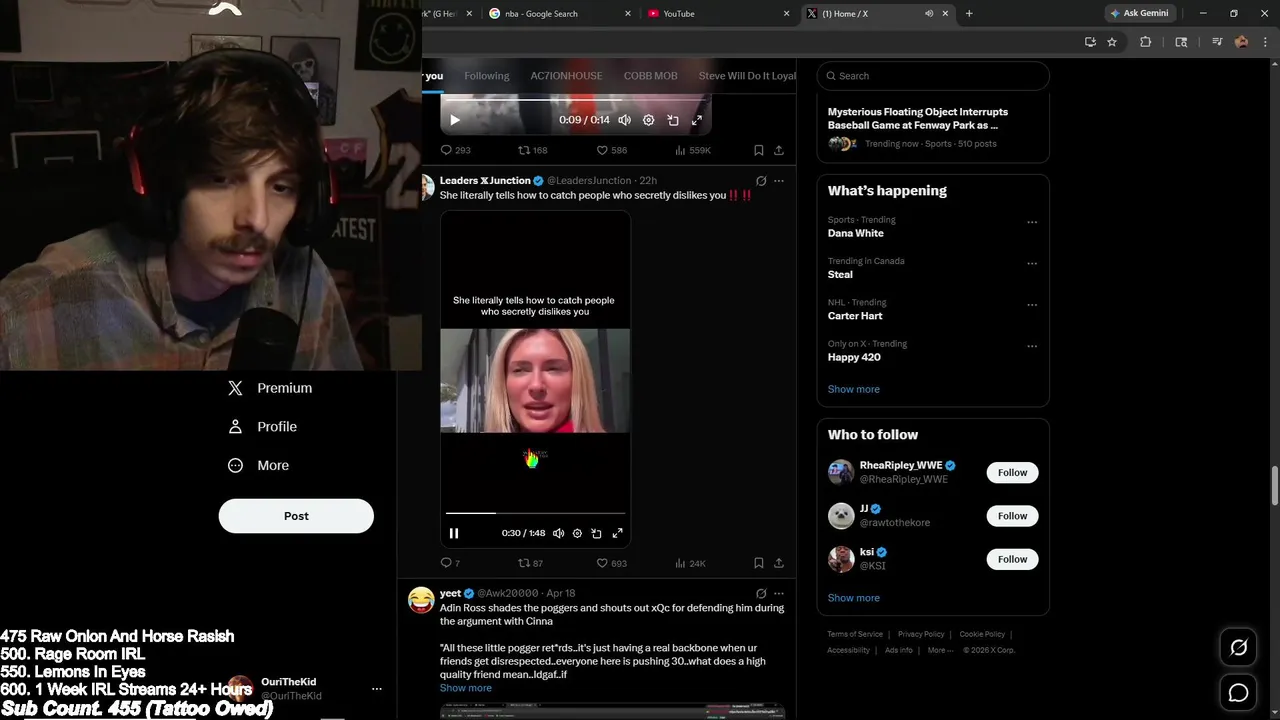Bookmark the top post with 559K views
The height and width of the screenshot is (720, 1280).
click(x=758, y=150)
